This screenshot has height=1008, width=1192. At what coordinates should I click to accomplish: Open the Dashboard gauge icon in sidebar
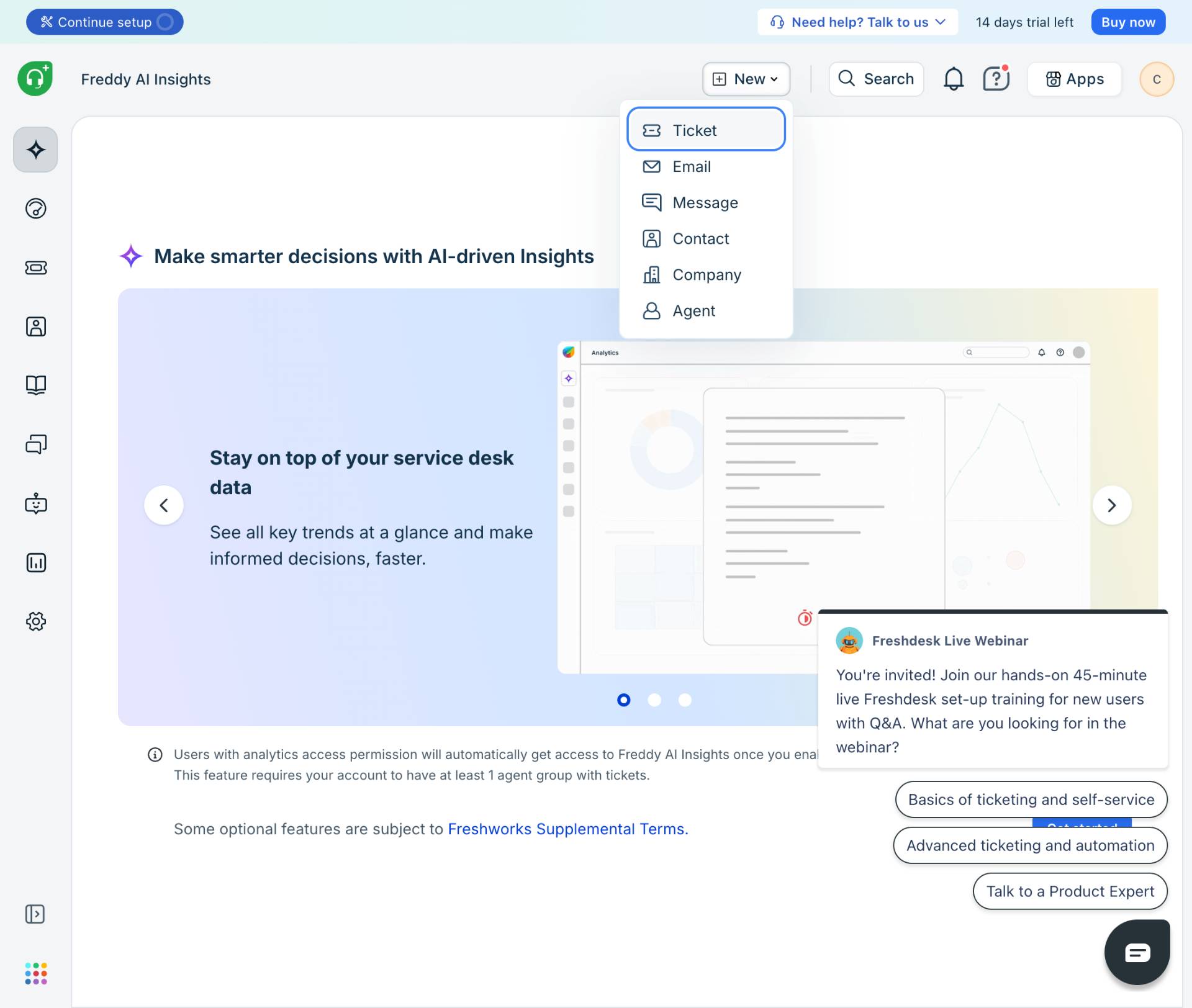pos(35,209)
